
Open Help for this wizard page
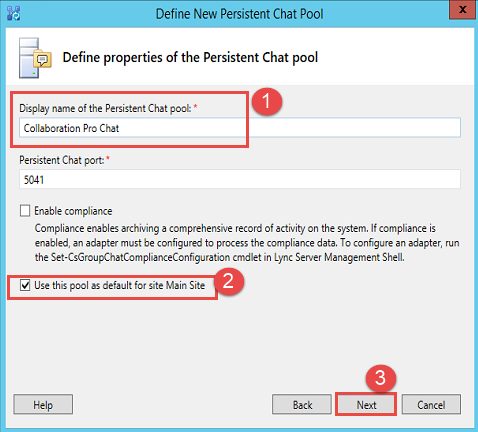coord(43,405)
